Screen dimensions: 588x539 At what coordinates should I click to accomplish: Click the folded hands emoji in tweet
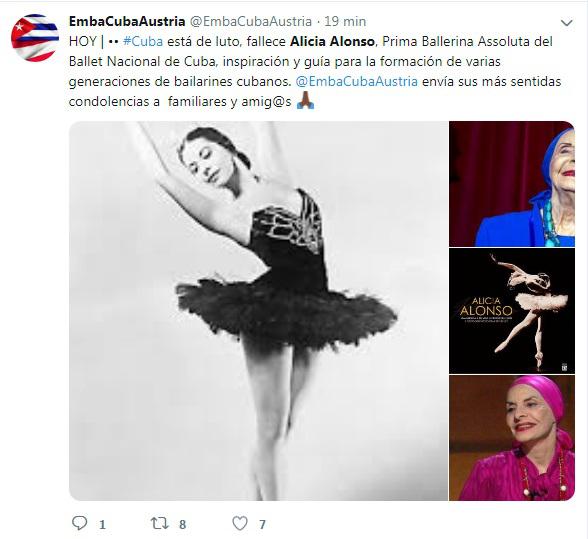305,101
